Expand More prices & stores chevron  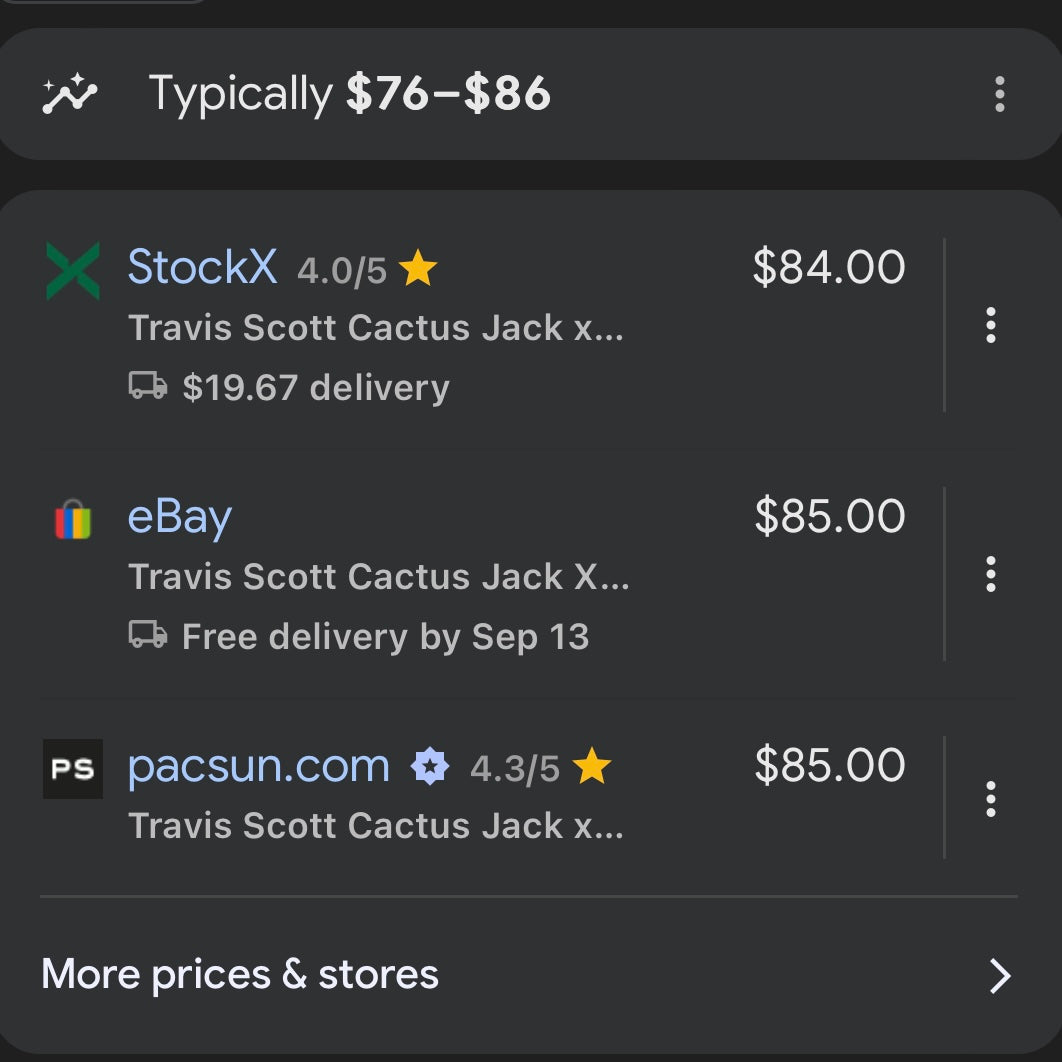(x=1000, y=976)
